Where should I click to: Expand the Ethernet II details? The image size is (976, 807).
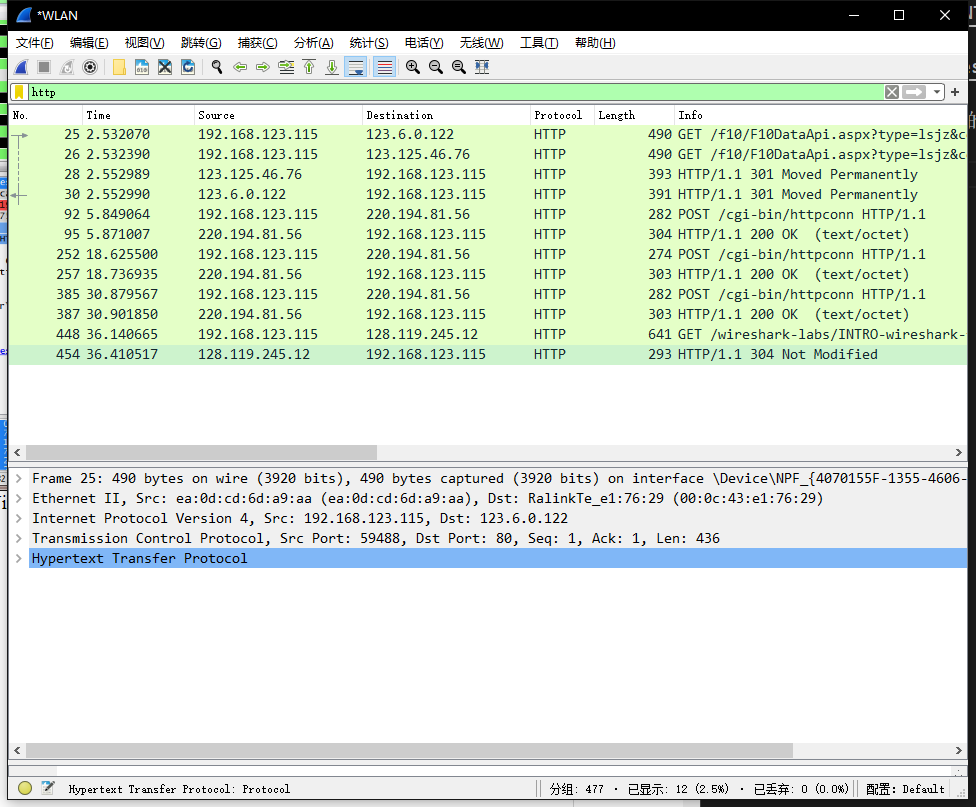pyautogui.click(x=20, y=498)
